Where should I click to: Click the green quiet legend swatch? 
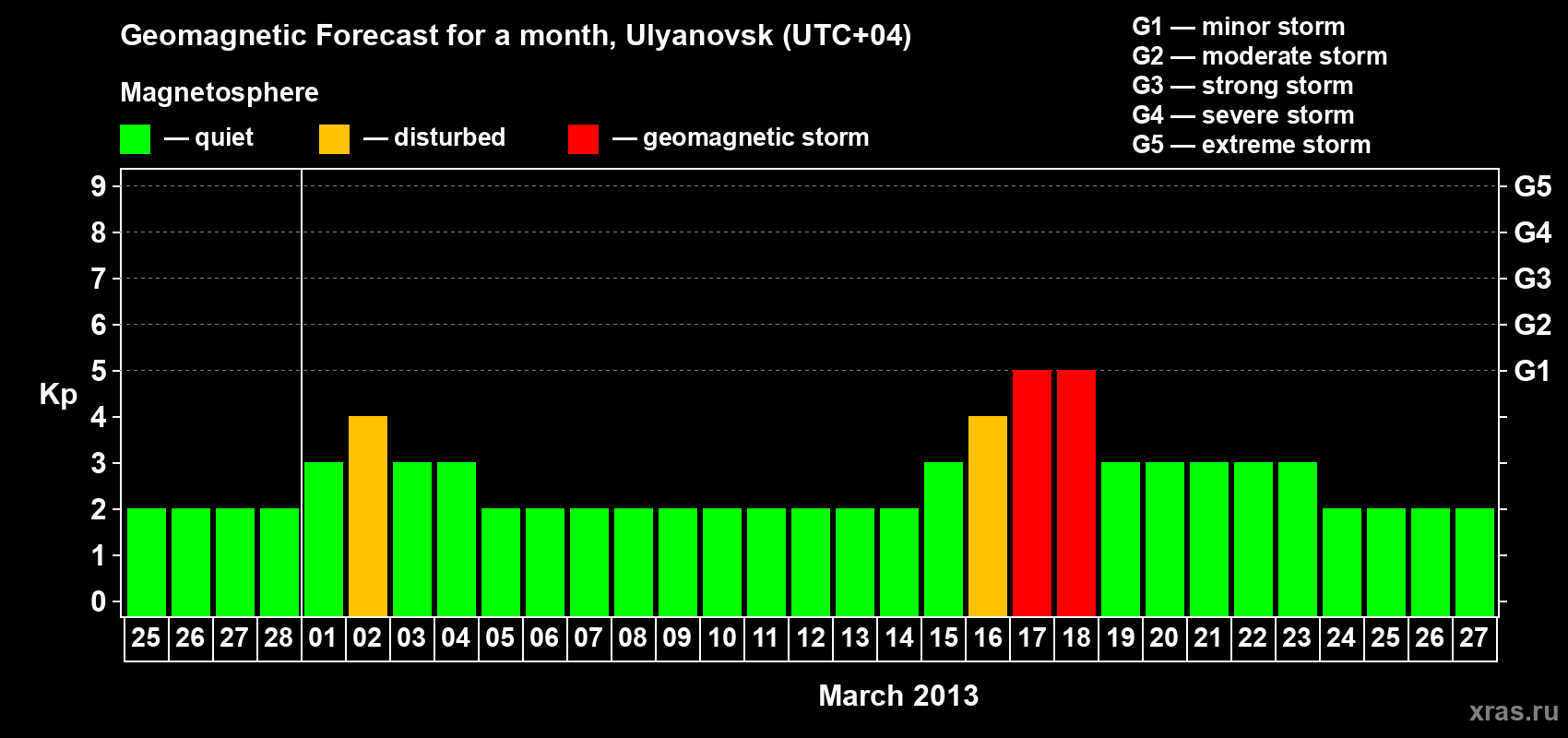(x=135, y=139)
